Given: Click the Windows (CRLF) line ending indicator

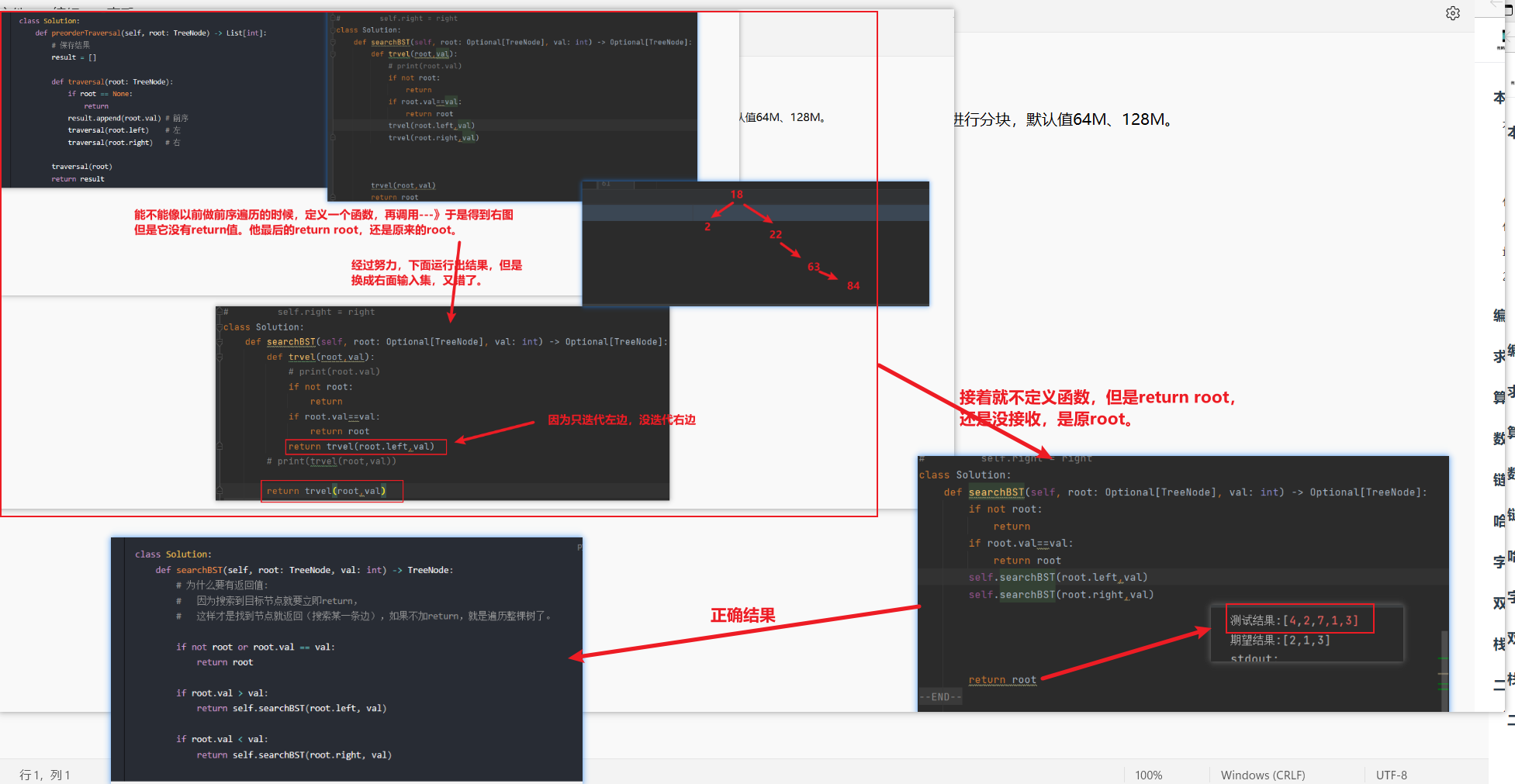Looking at the screenshot, I should click(1263, 775).
